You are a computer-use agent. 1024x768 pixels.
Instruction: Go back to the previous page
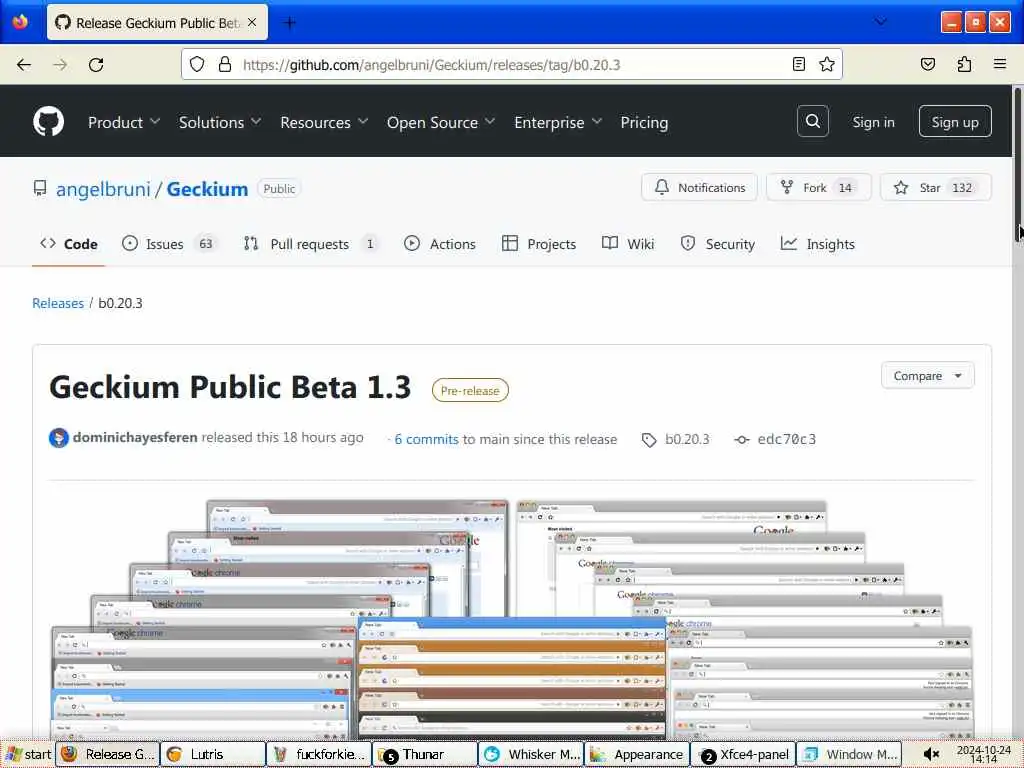pos(24,65)
